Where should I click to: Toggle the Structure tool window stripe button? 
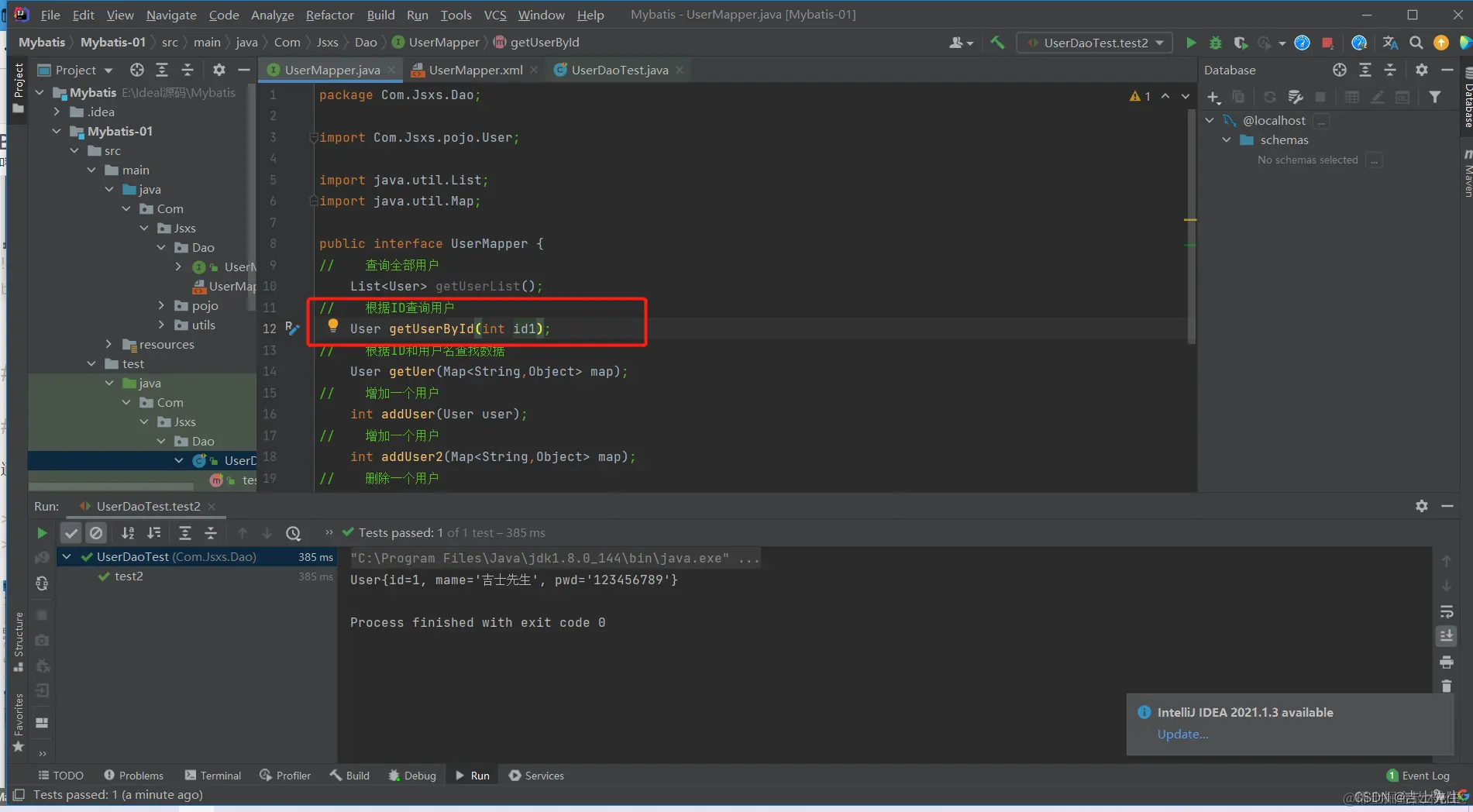(x=19, y=642)
